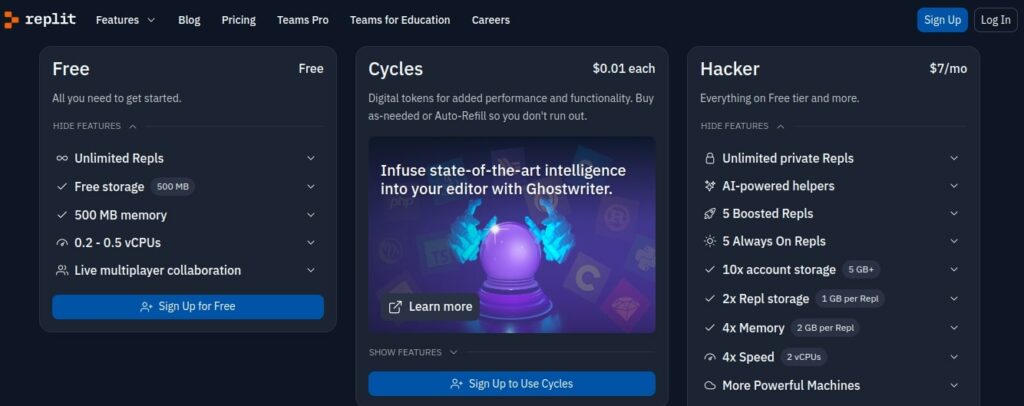Click the people icon beside Live multiplayer collaboration
Viewport: 1024px width, 406px height.
tap(62, 270)
